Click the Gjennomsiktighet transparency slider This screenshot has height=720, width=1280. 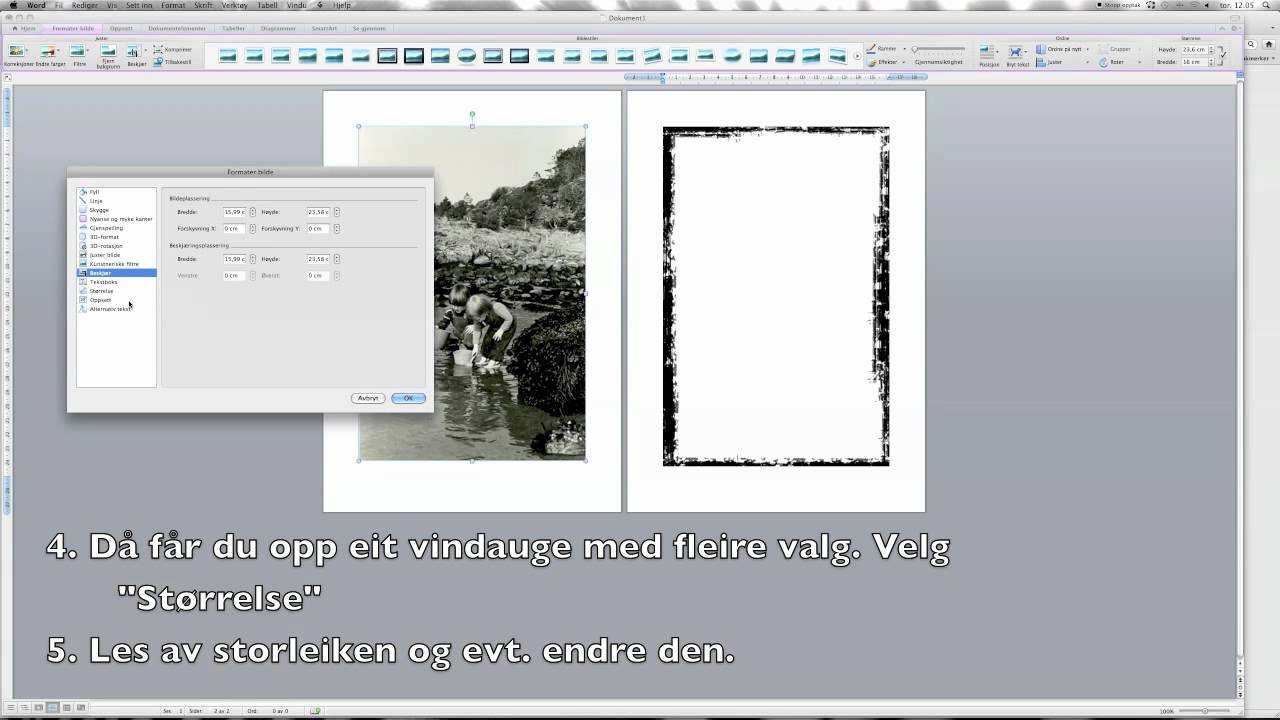click(938, 49)
